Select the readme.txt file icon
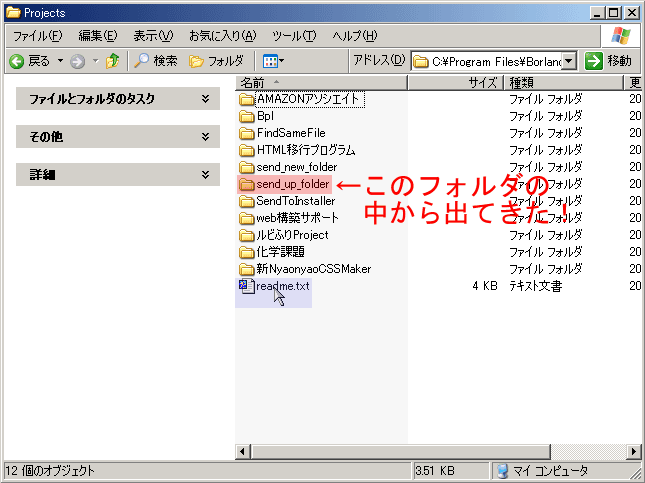 247,286
